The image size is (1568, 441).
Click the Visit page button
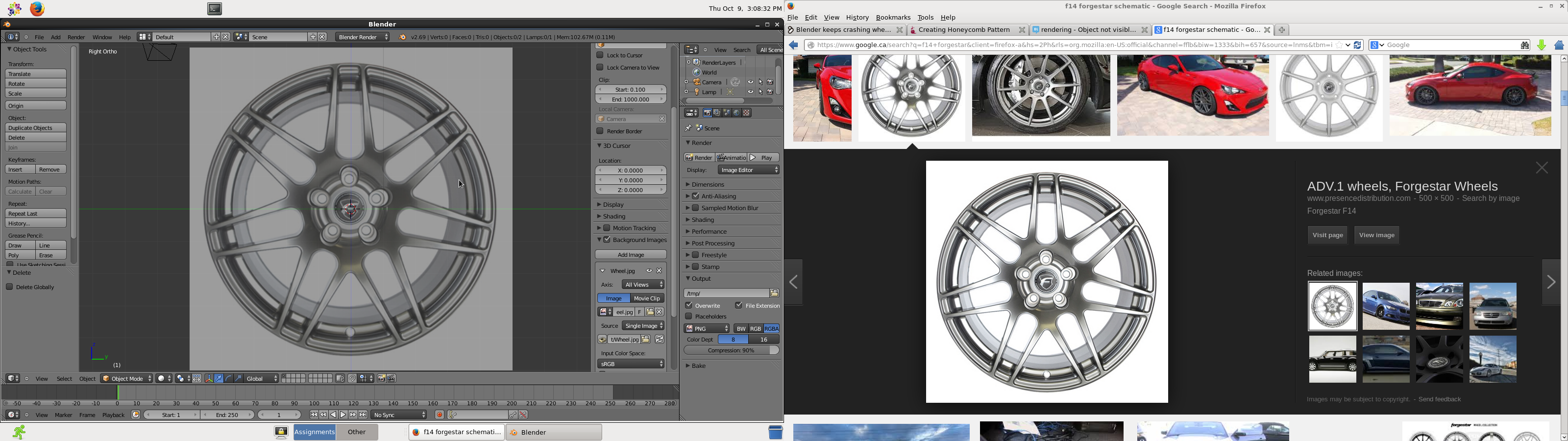tap(1327, 235)
